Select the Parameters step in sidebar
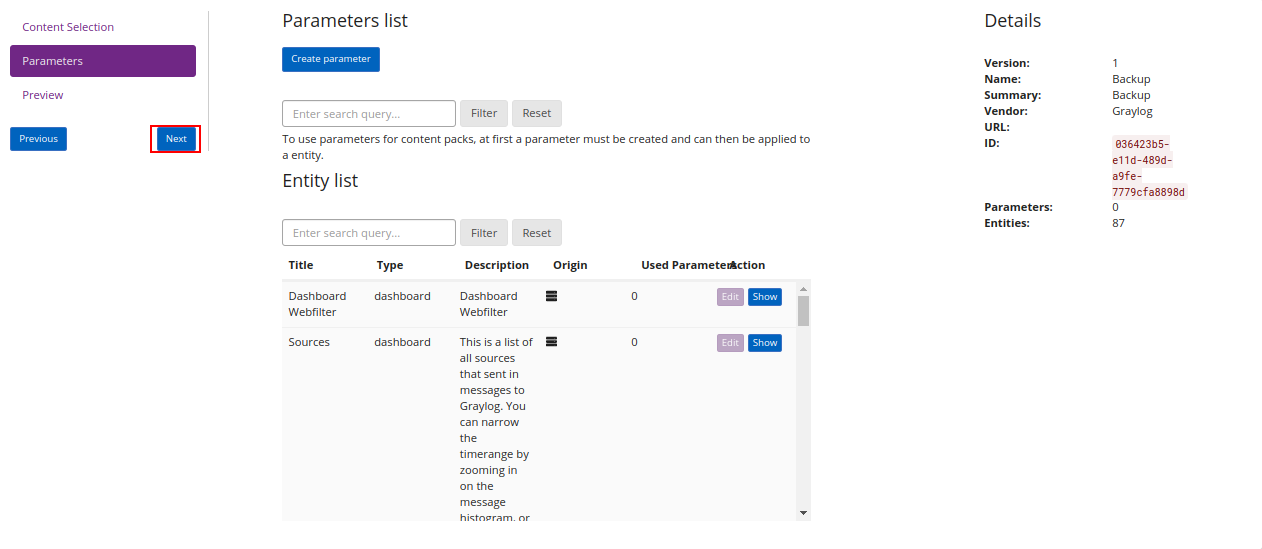Image resolution: width=1262 pixels, height=549 pixels. coord(103,61)
